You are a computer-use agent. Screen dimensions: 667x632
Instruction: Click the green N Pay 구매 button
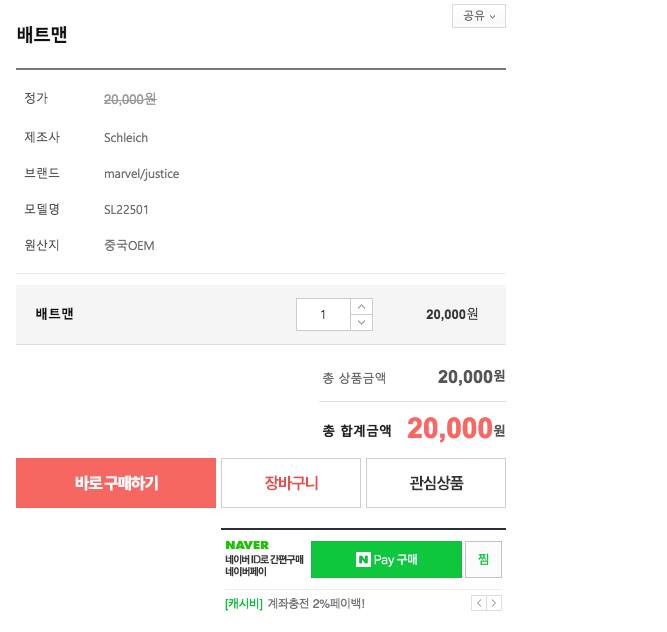(386, 559)
